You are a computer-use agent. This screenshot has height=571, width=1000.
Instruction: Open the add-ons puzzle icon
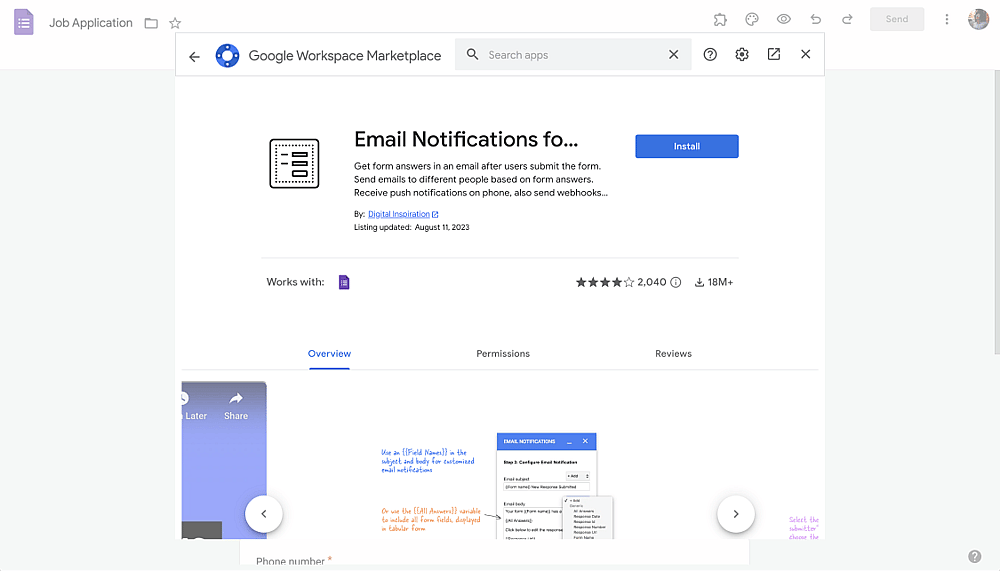click(720, 19)
